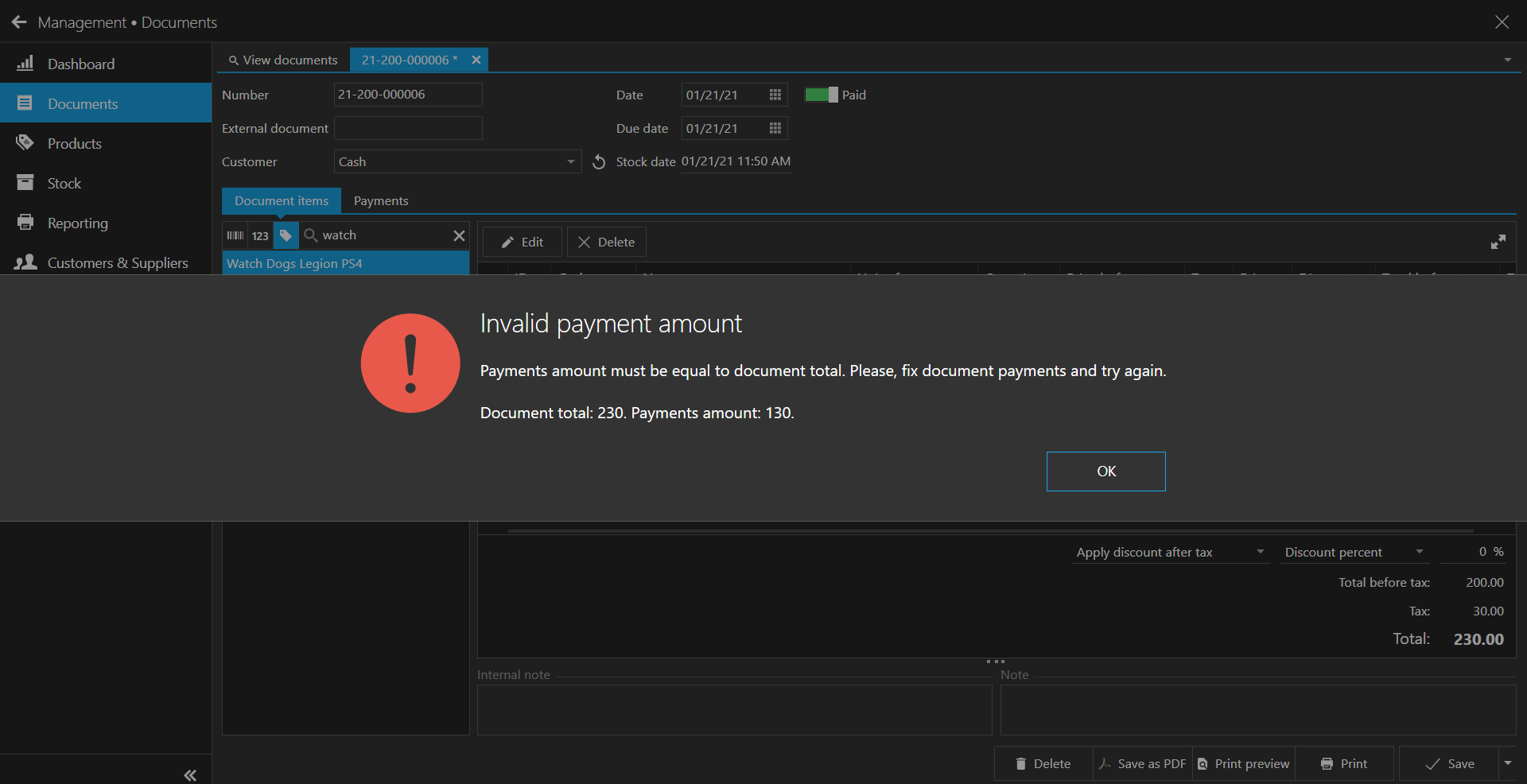Click OK to dismiss the invalid payment dialog
The image size is (1527, 784).
coord(1105,472)
